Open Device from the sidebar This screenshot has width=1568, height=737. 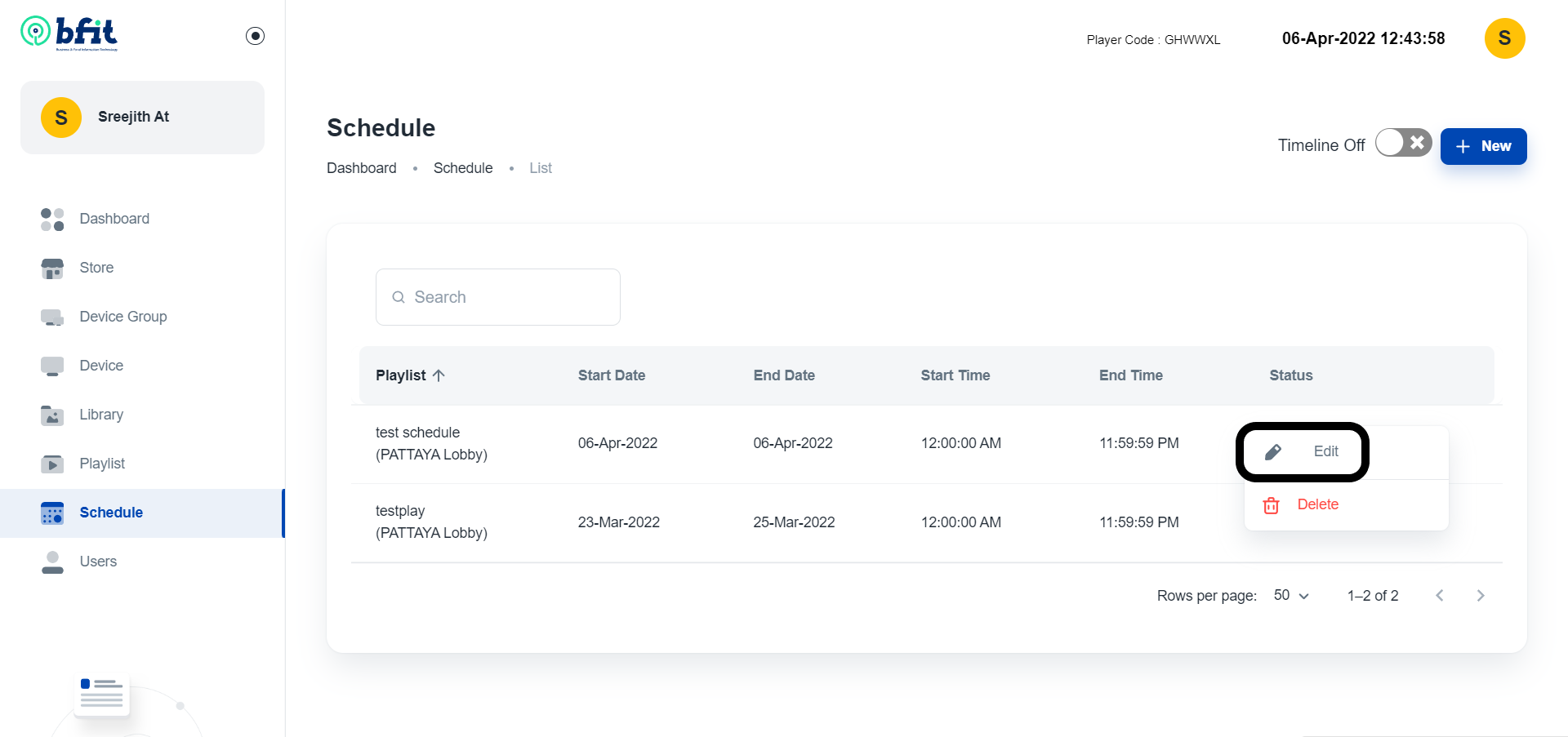[142, 366]
